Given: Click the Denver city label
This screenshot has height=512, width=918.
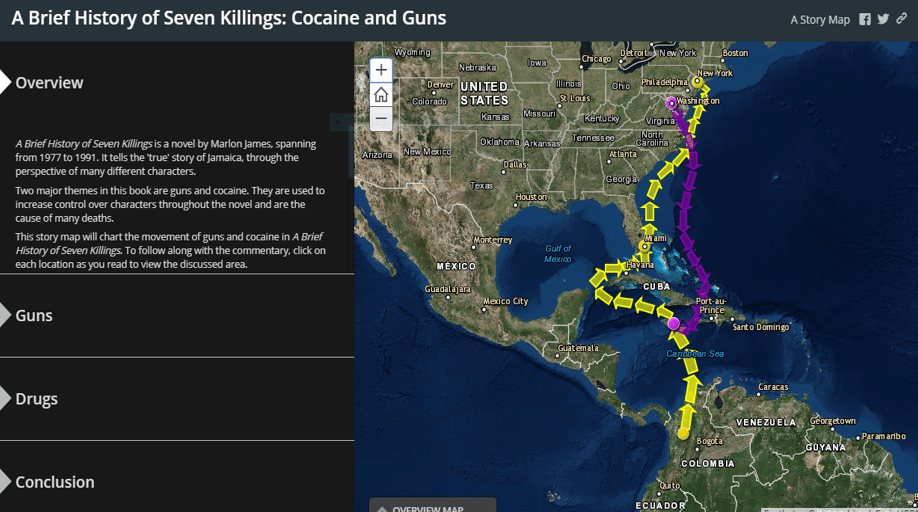Looking at the screenshot, I should click(440, 85).
